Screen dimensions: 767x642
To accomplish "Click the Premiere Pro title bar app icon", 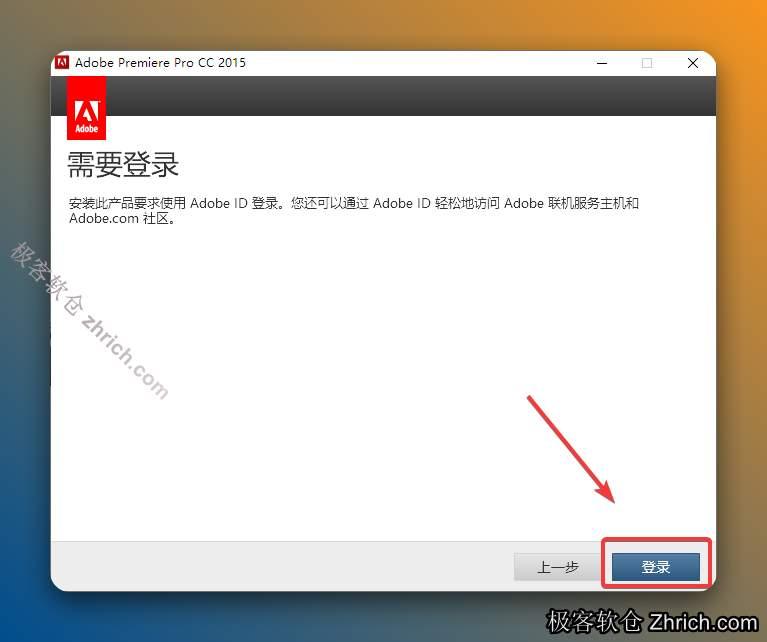I will click(62, 63).
